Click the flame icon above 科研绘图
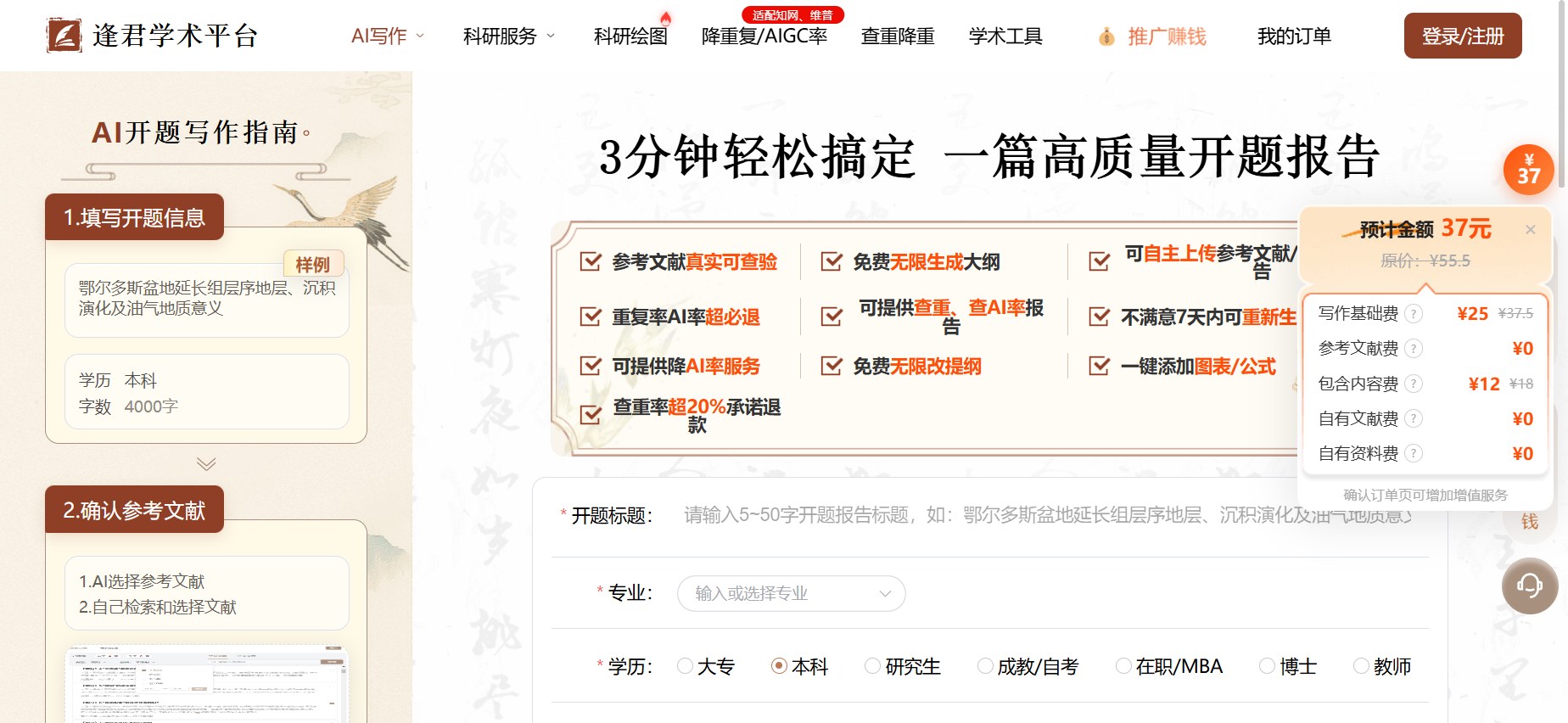This screenshot has width=1568, height=723. (666, 18)
